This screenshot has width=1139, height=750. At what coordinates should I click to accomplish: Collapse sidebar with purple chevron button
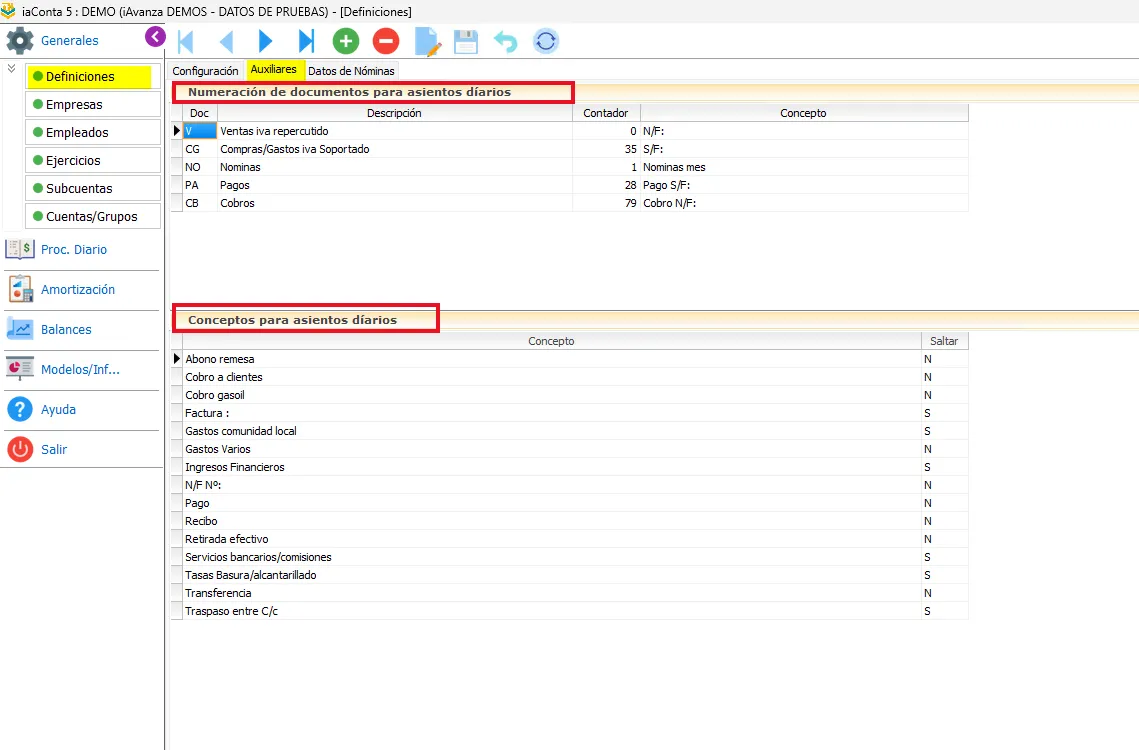pos(155,36)
